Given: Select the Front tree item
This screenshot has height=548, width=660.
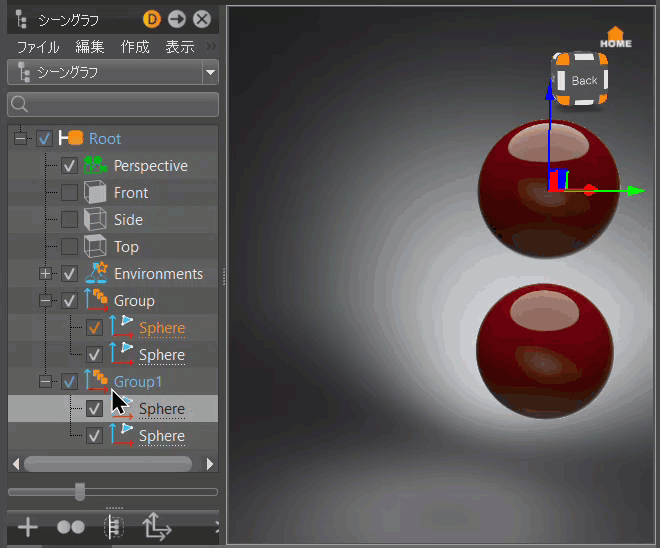Looking at the screenshot, I should tap(131, 193).
